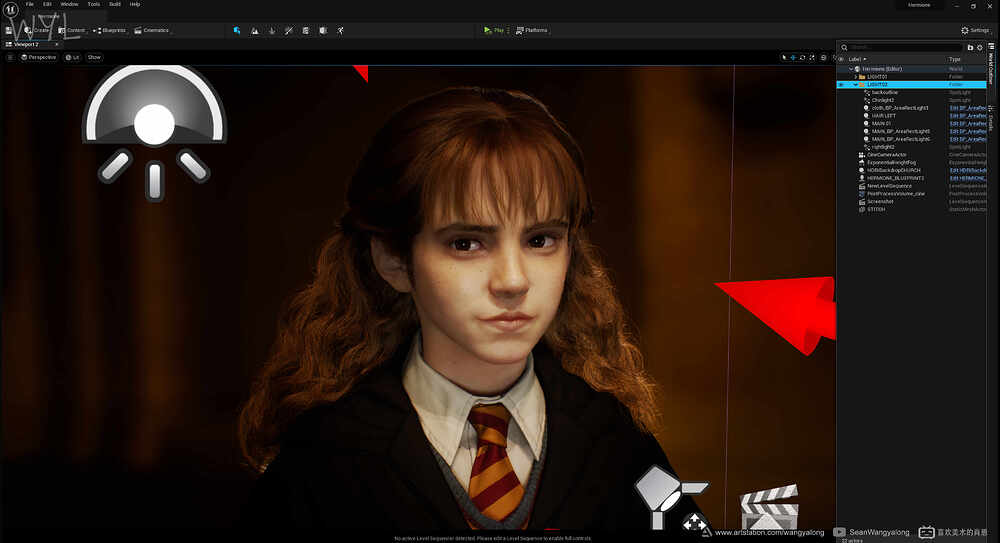Expand the LIGHT01 folder
The width and height of the screenshot is (1000, 543).
856,77
